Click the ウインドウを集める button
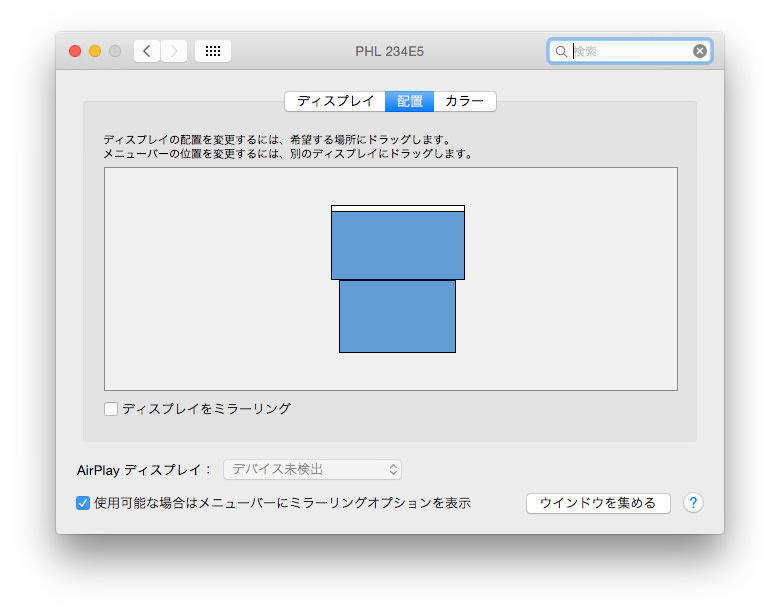This screenshot has height=614, width=780. 598,503
